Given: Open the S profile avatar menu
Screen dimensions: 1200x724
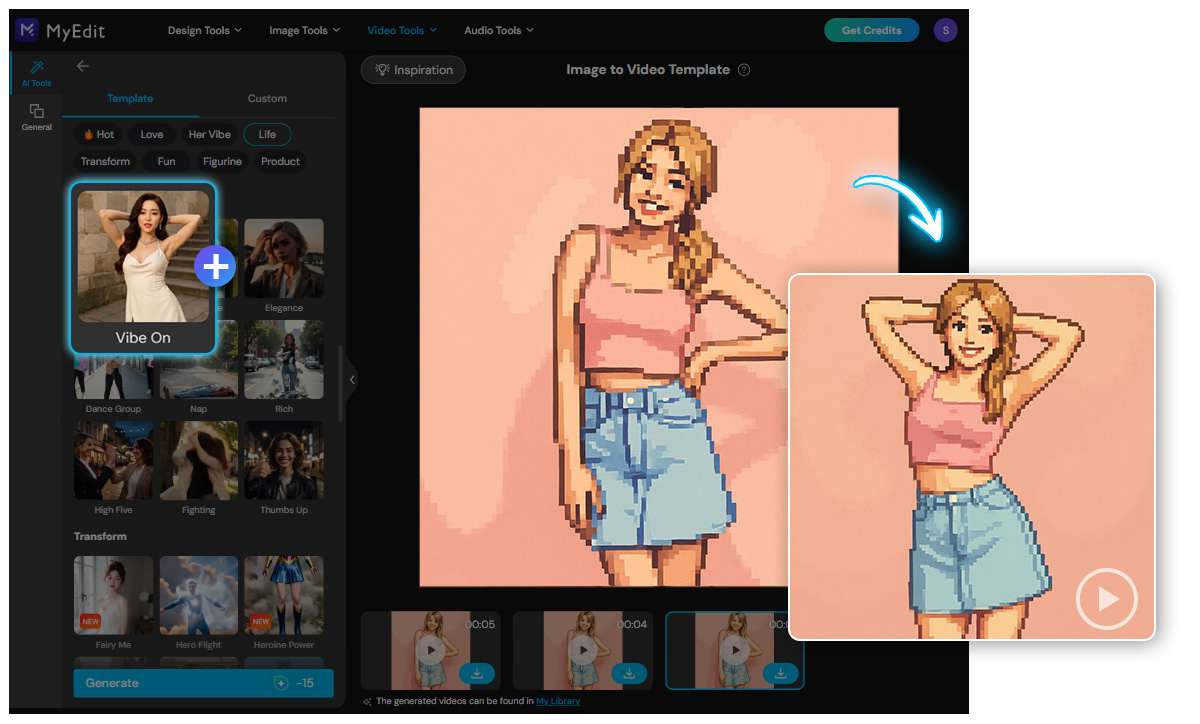Looking at the screenshot, I should tap(945, 30).
